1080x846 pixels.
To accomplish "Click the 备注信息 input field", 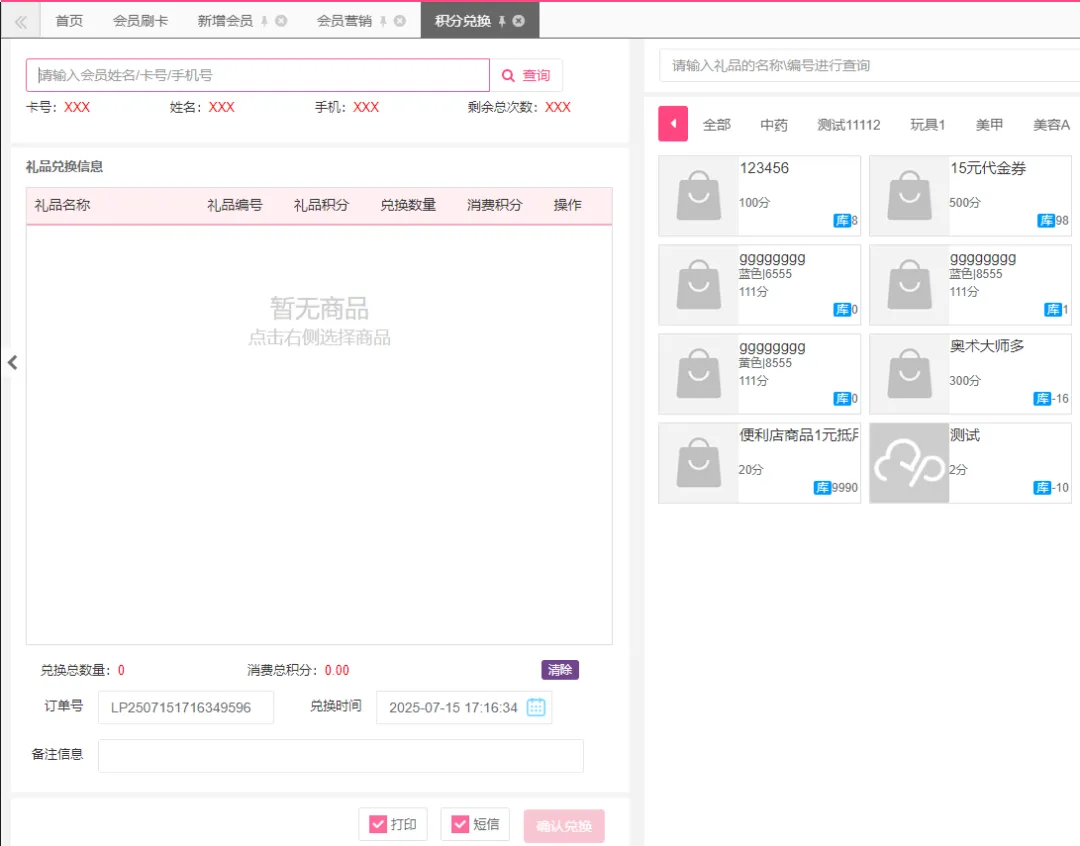I will [x=340, y=756].
